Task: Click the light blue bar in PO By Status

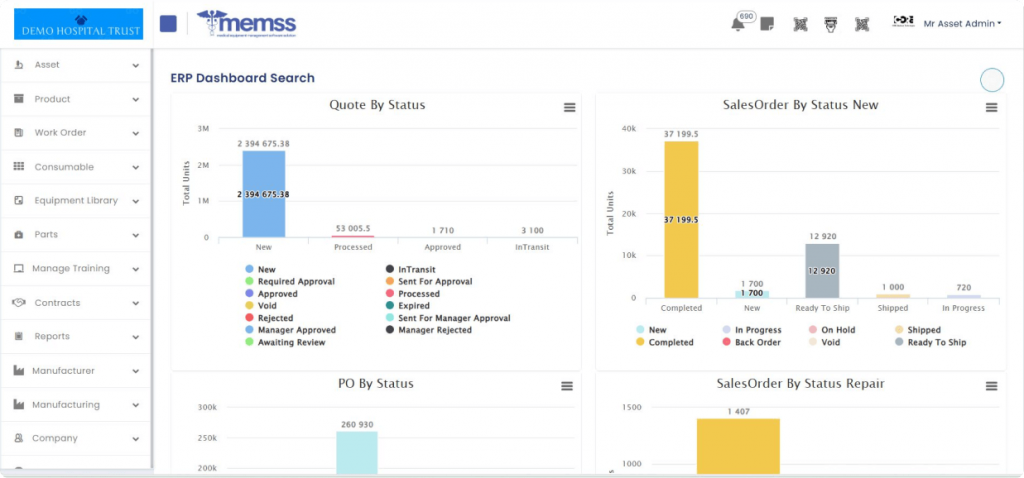Action: tap(357, 452)
